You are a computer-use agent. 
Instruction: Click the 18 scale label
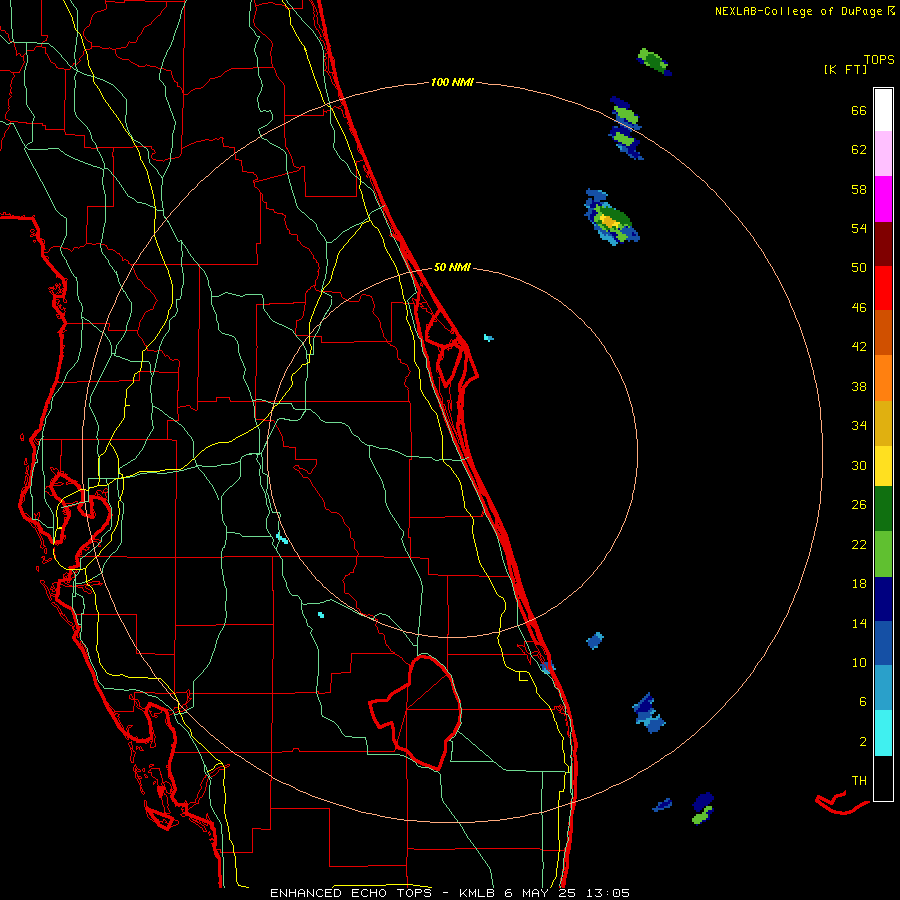[859, 584]
